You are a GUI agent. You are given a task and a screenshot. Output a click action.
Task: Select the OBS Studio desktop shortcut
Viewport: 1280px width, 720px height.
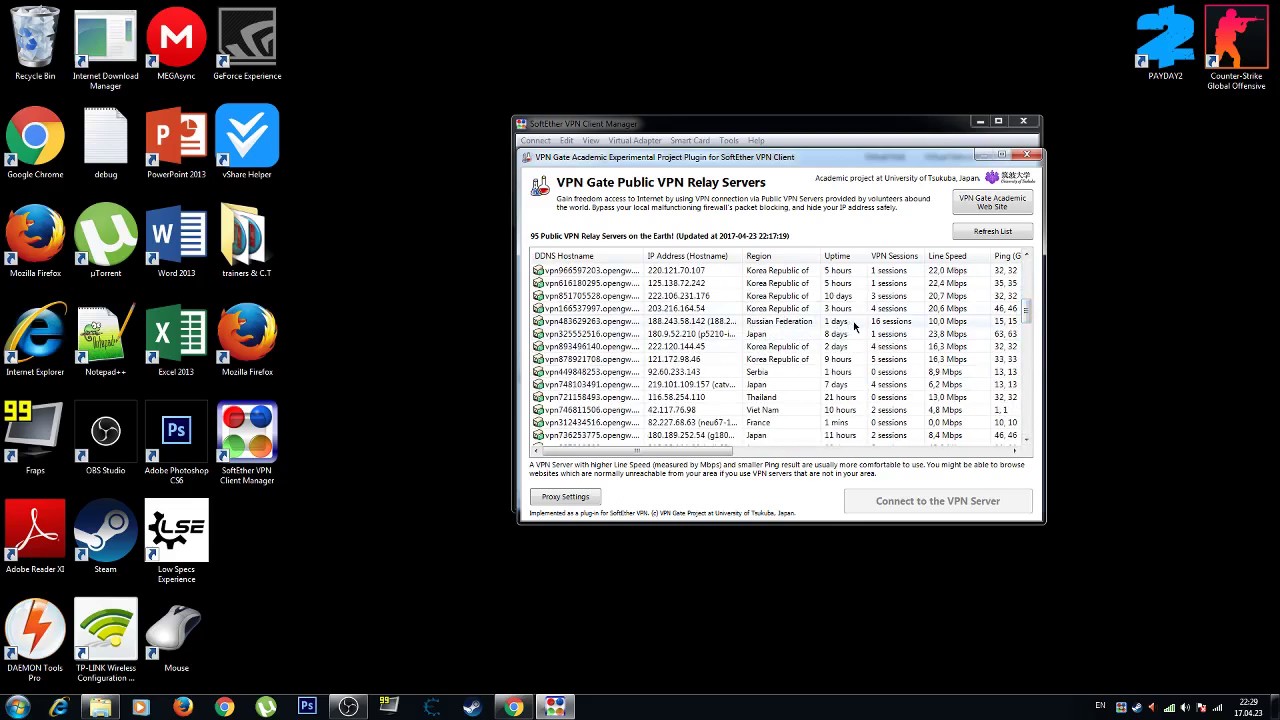105,438
